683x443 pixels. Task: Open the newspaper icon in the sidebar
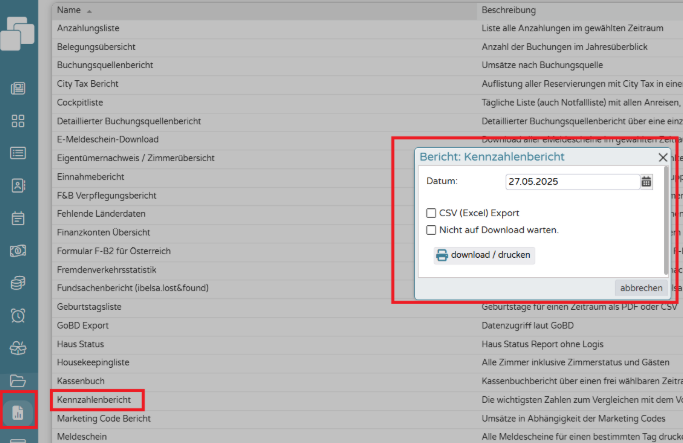coord(18,89)
